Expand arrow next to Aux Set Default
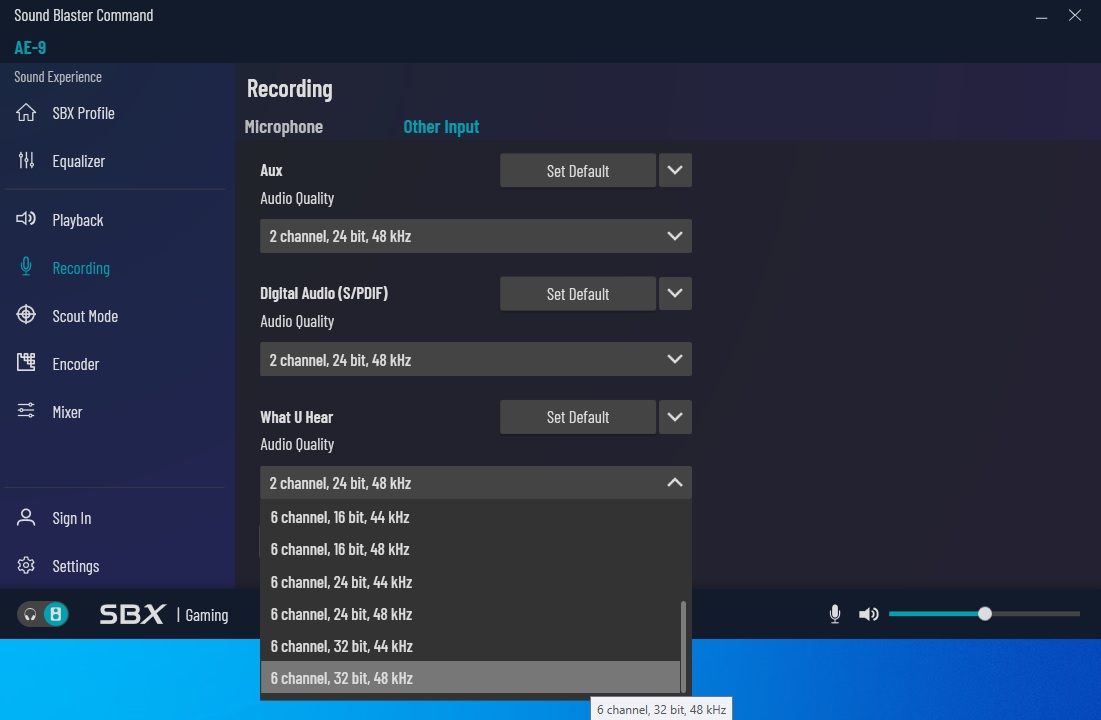Screen dimensions: 1101x720 coord(675,171)
